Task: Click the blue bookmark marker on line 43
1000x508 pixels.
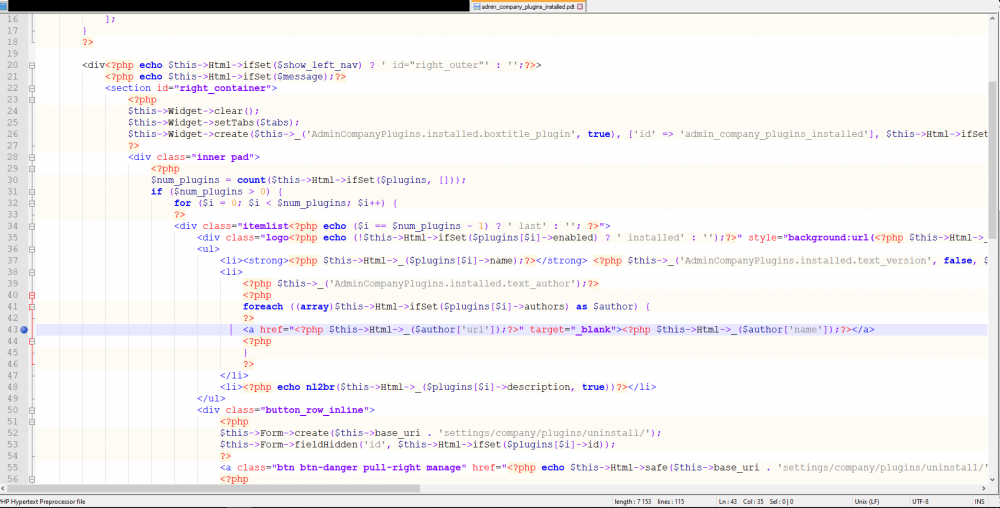Action: point(24,330)
